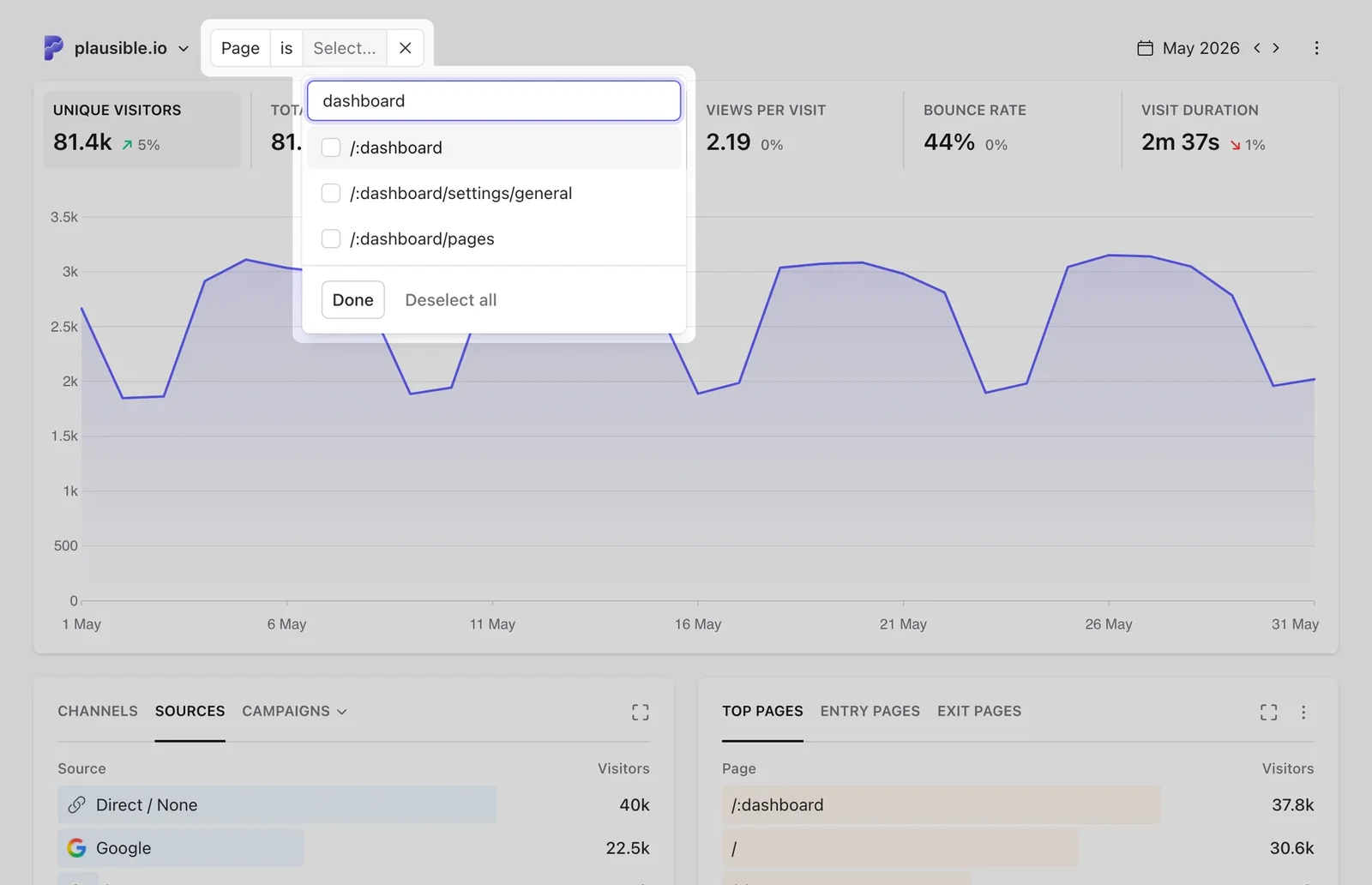The image size is (1372, 885).
Task: Open the 'is' operator dropdown in filter
Action: (x=286, y=48)
